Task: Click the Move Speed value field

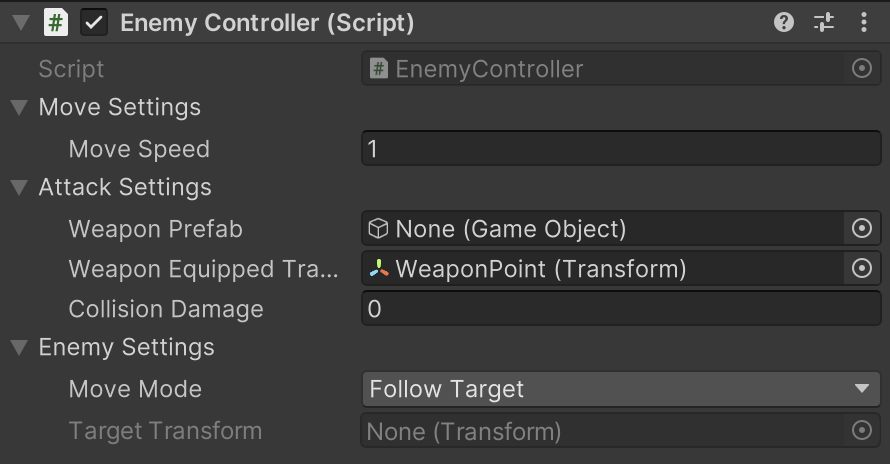Action: pos(621,149)
